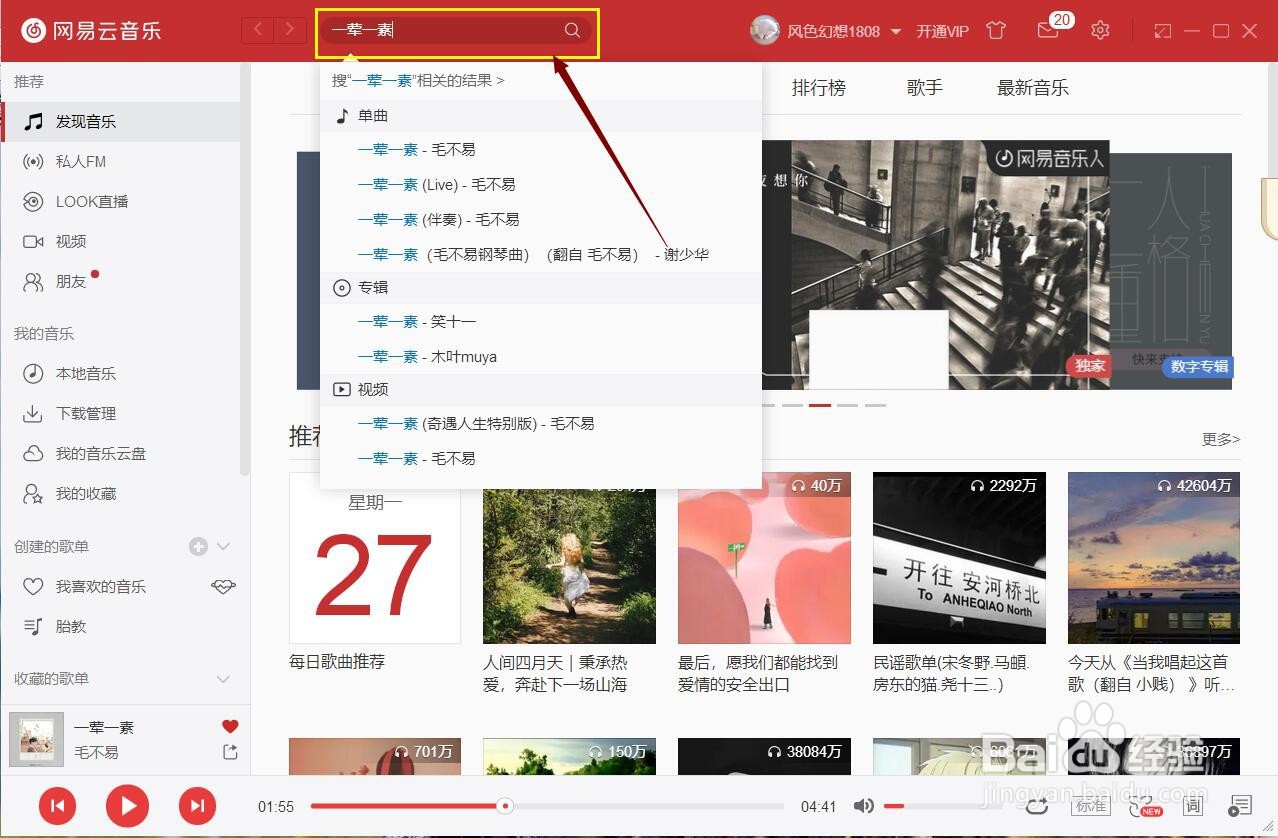The width and height of the screenshot is (1278, 838).
Task: Click the play button
Action: [127, 805]
